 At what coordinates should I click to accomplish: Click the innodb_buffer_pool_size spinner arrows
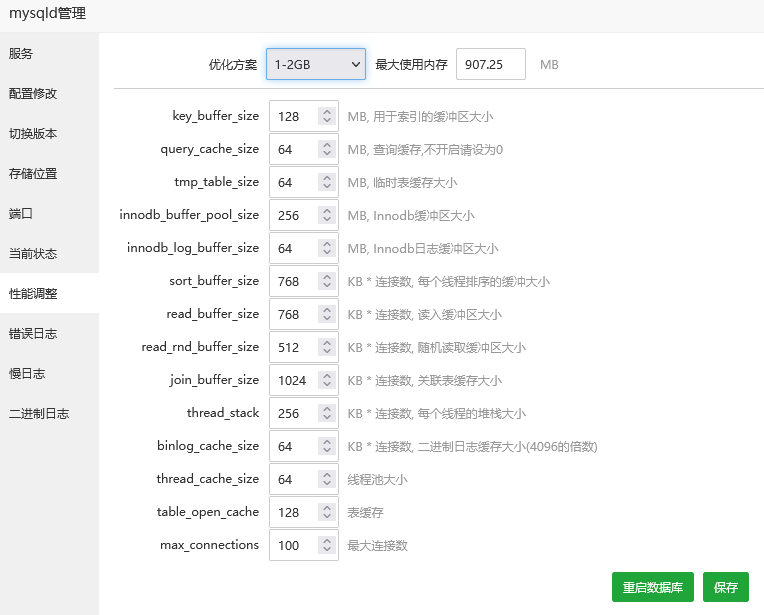327,215
